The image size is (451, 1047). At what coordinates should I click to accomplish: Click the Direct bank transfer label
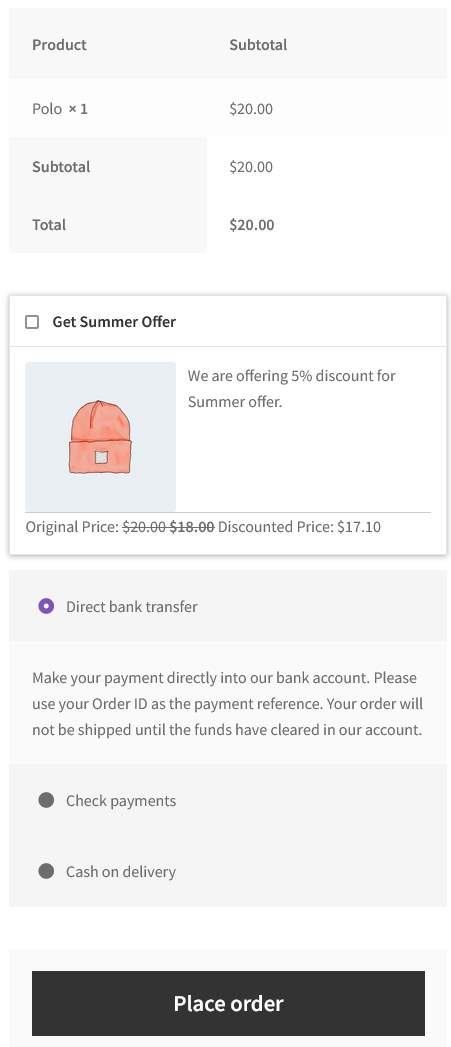132,607
